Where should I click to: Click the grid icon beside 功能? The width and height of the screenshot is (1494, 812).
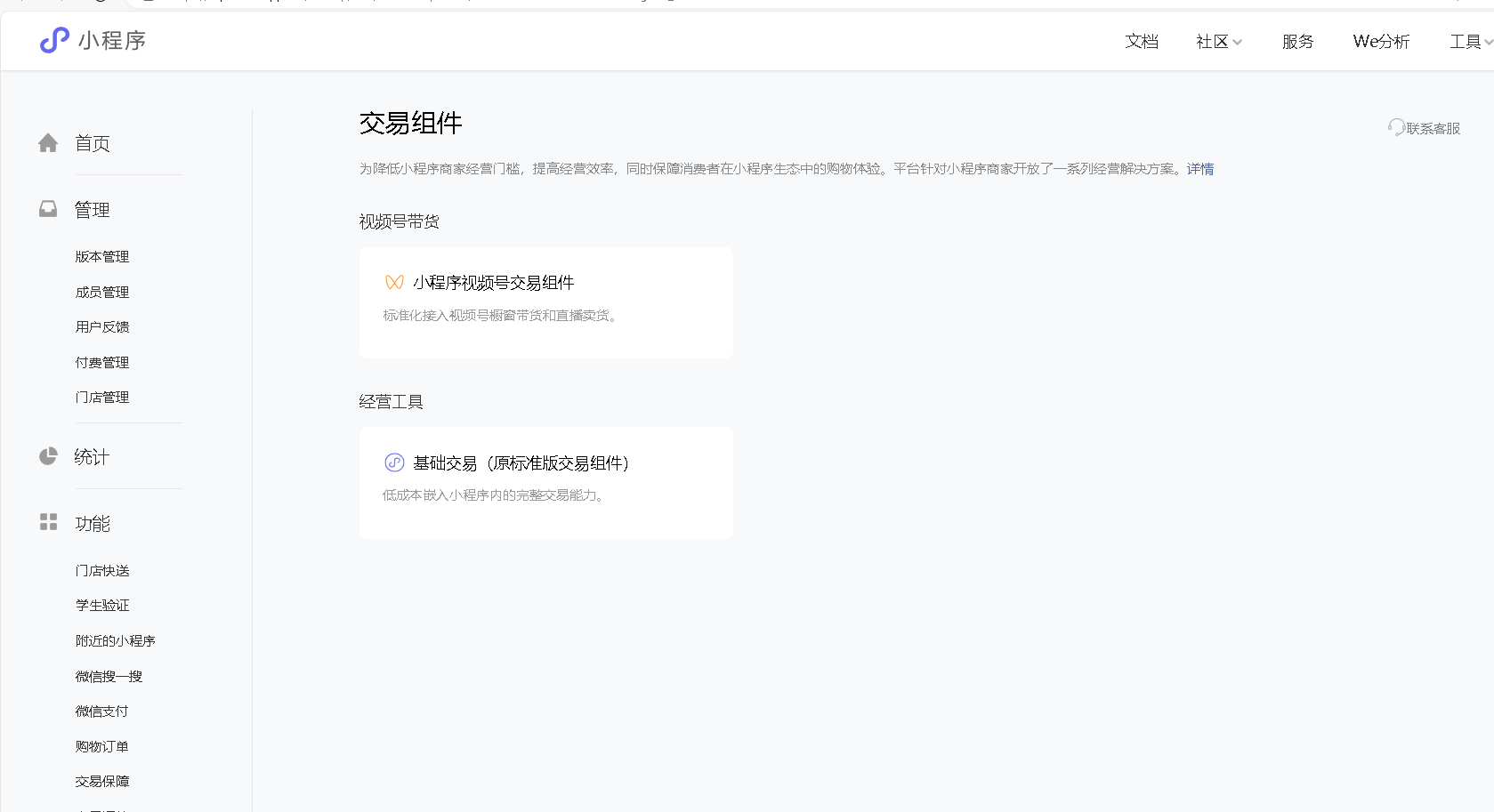pyautogui.click(x=48, y=522)
